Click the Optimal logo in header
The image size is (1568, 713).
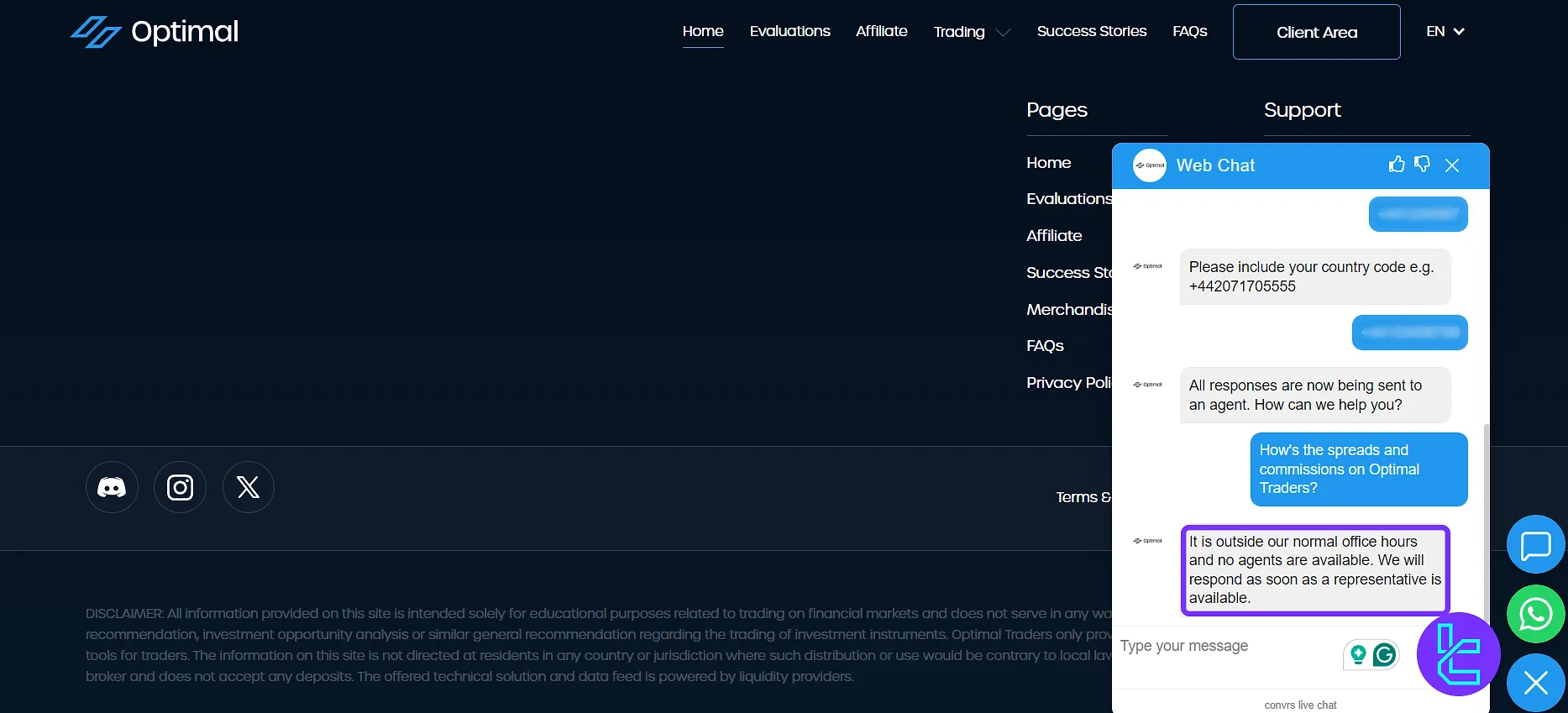pos(155,32)
